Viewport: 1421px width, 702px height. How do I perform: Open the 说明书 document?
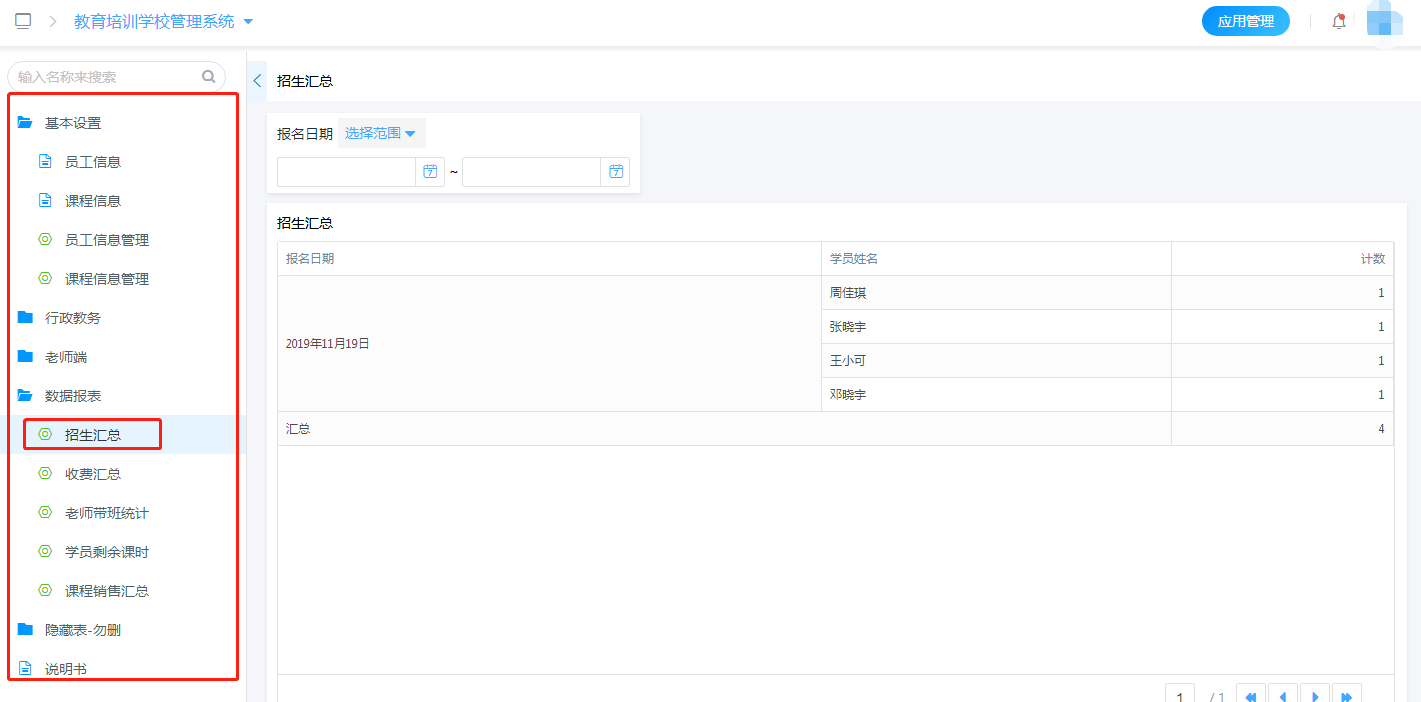[x=66, y=669]
